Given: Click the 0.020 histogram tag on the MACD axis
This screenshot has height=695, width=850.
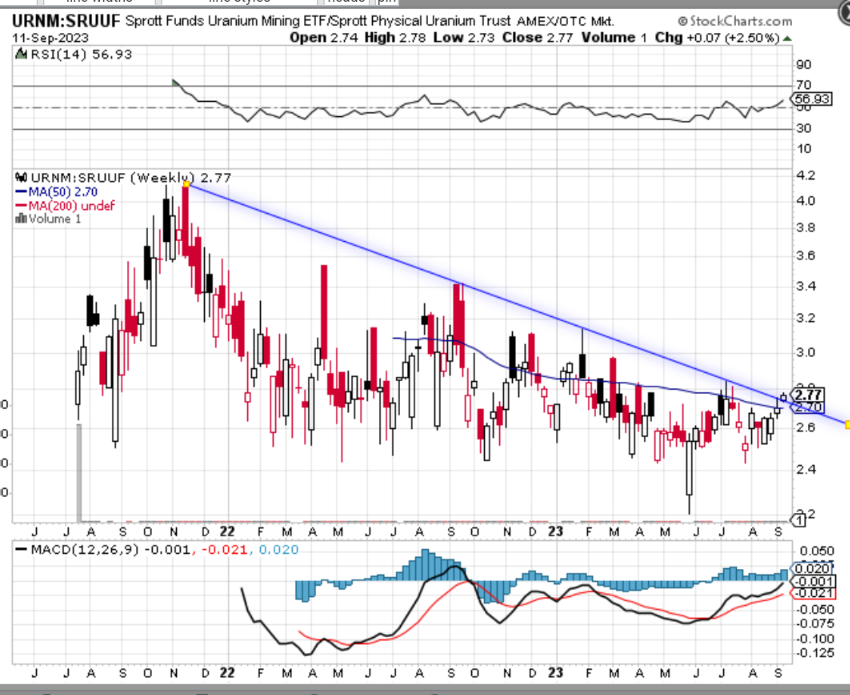Looking at the screenshot, I should 812,568.
